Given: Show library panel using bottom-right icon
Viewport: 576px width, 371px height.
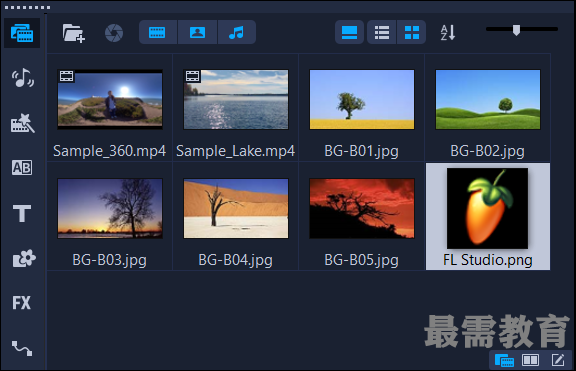Looking at the screenshot, I should tap(504, 360).
